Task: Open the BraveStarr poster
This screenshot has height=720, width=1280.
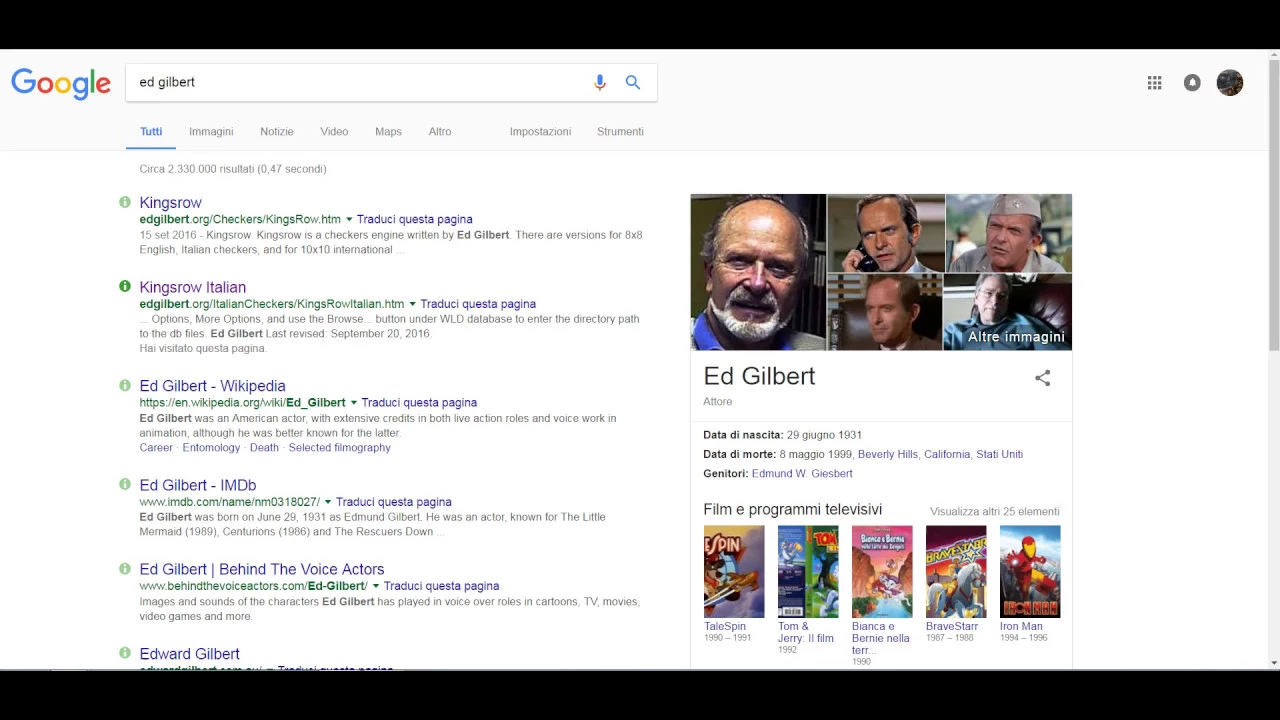Action: (956, 571)
